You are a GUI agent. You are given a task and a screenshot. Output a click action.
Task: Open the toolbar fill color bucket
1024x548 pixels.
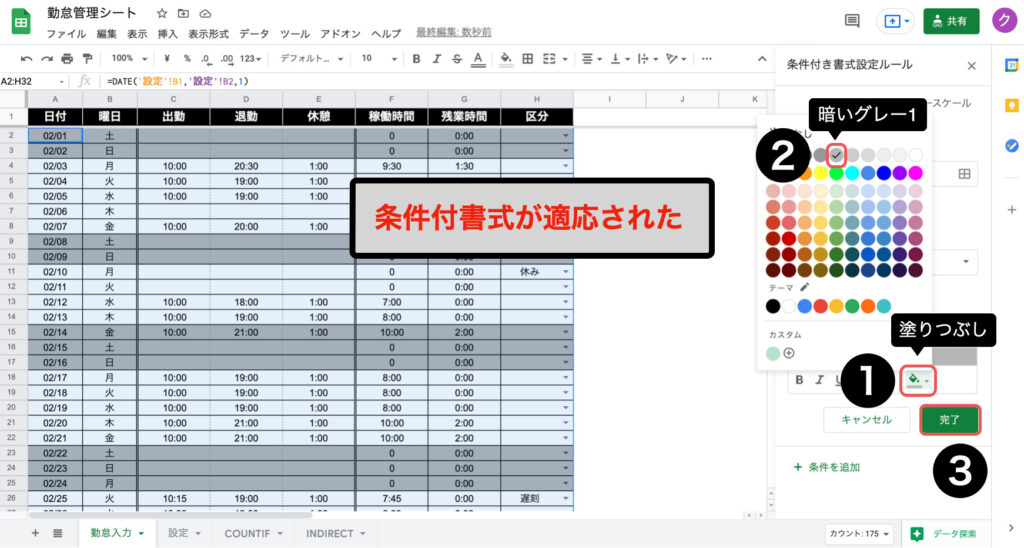click(506, 59)
